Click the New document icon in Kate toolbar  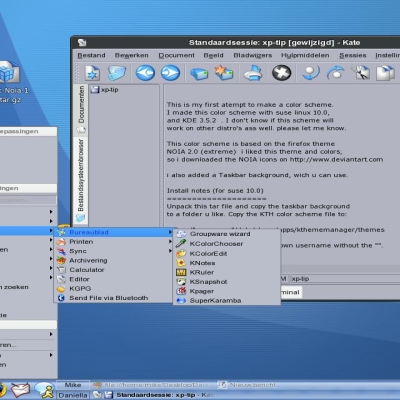click(92, 73)
